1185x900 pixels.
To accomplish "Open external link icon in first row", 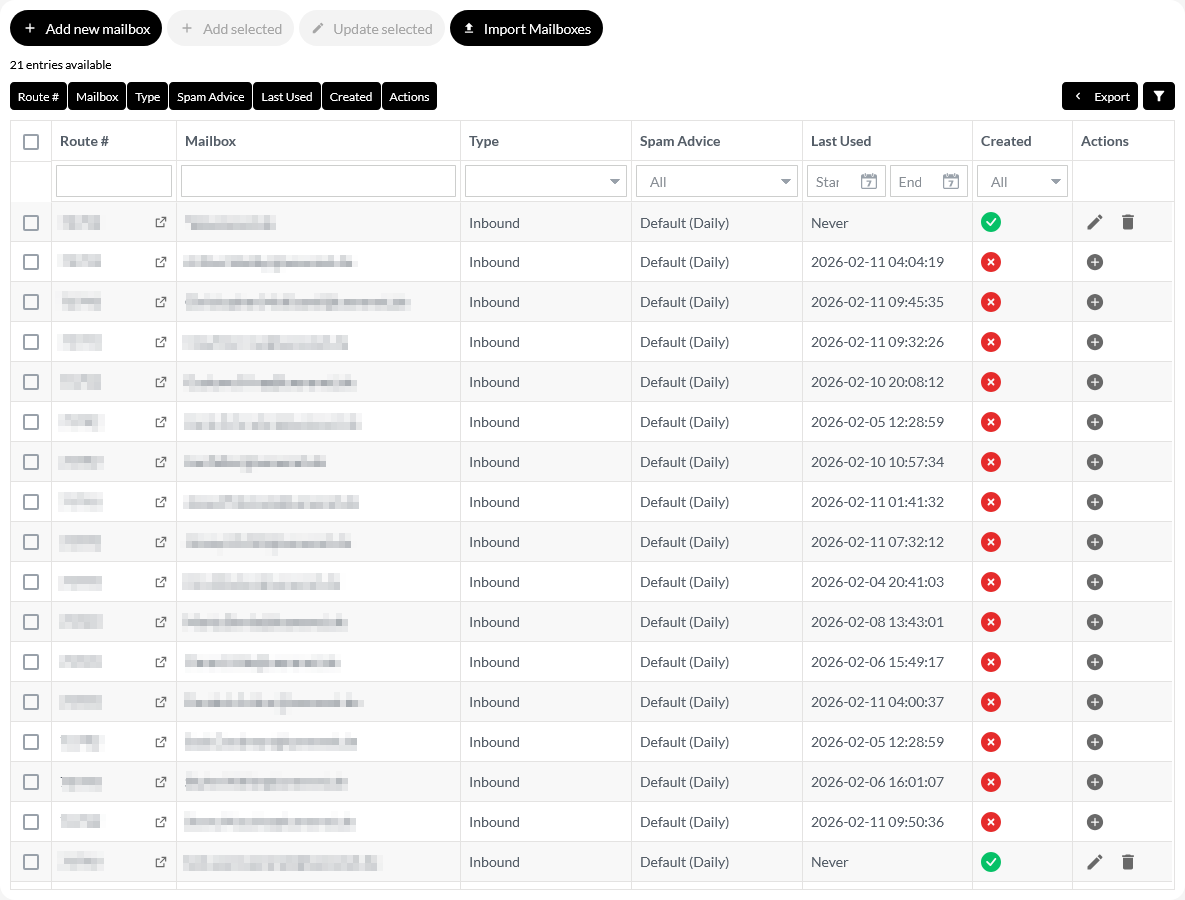I will click(x=161, y=222).
